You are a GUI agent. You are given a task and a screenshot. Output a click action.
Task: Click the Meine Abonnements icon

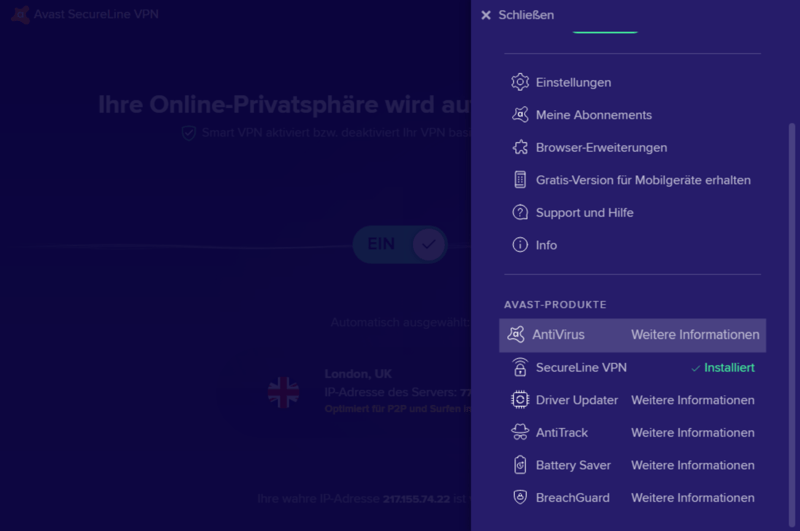click(520, 115)
